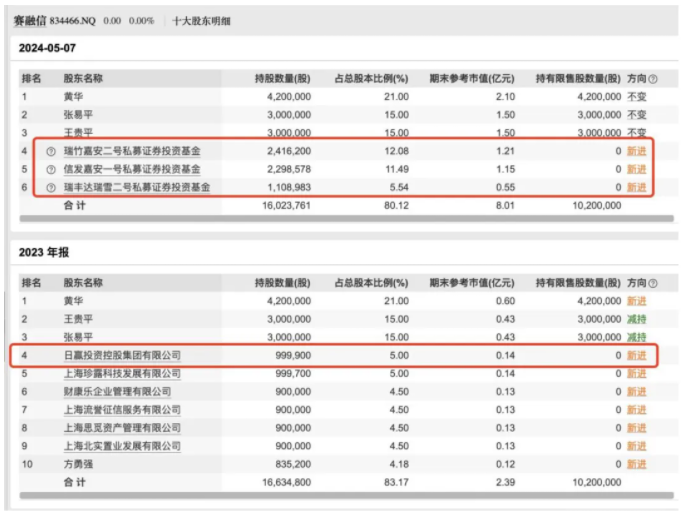The height and width of the screenshot is (511, 686).
Task: Click 不变 in the 2024 黄华 row
Action: (637, 97)
